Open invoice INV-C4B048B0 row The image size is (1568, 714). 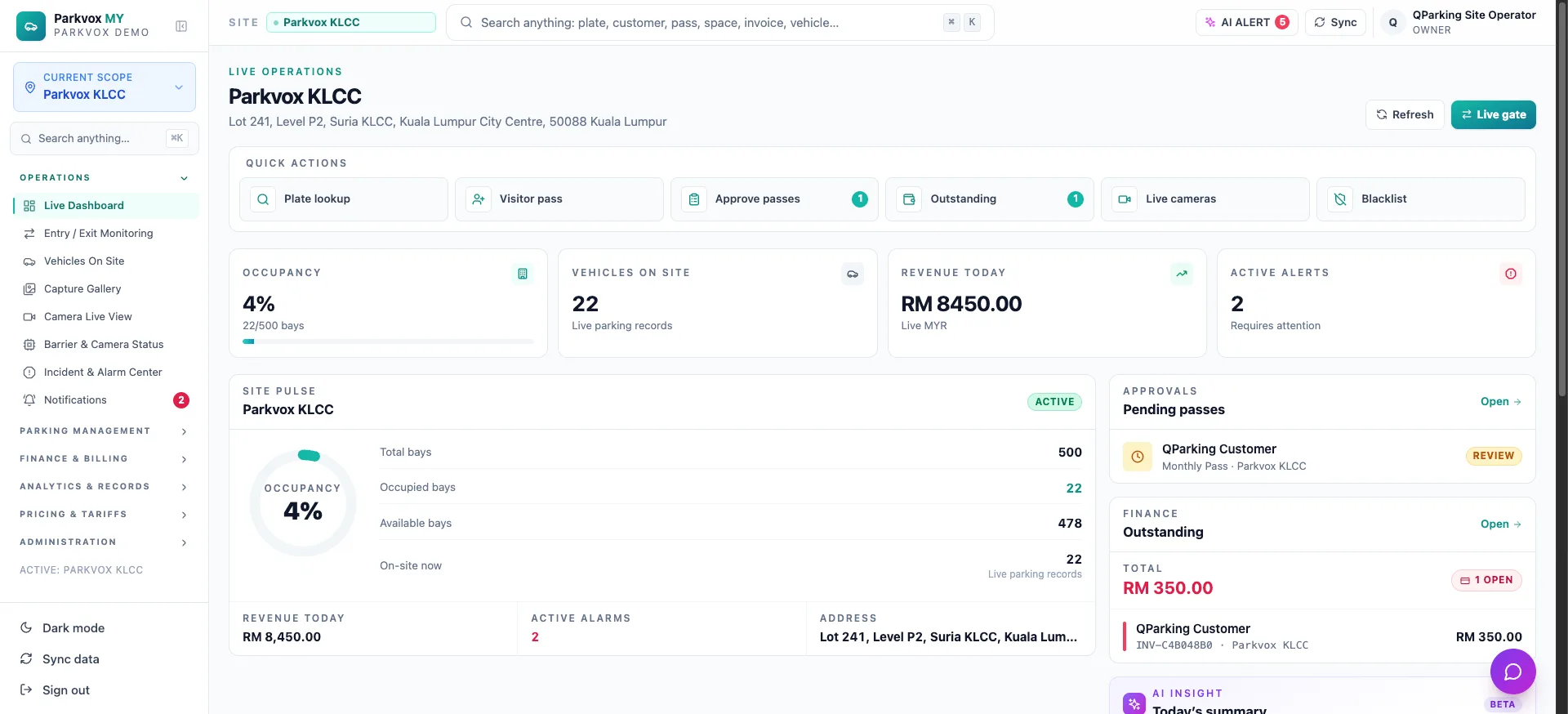pyautogui.click(x=1322, y=636)
